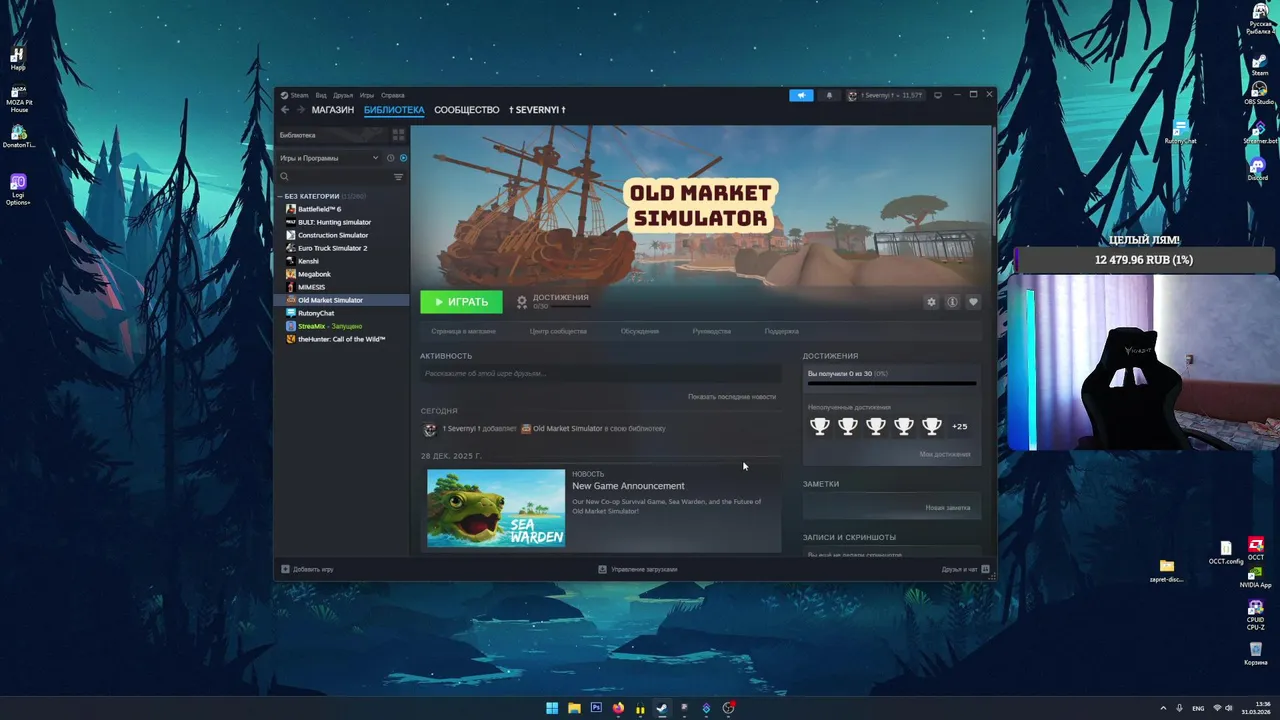Toggle the ready-to-play filter
Screen dimensions: 1280x720
click(x=403, y=158)
